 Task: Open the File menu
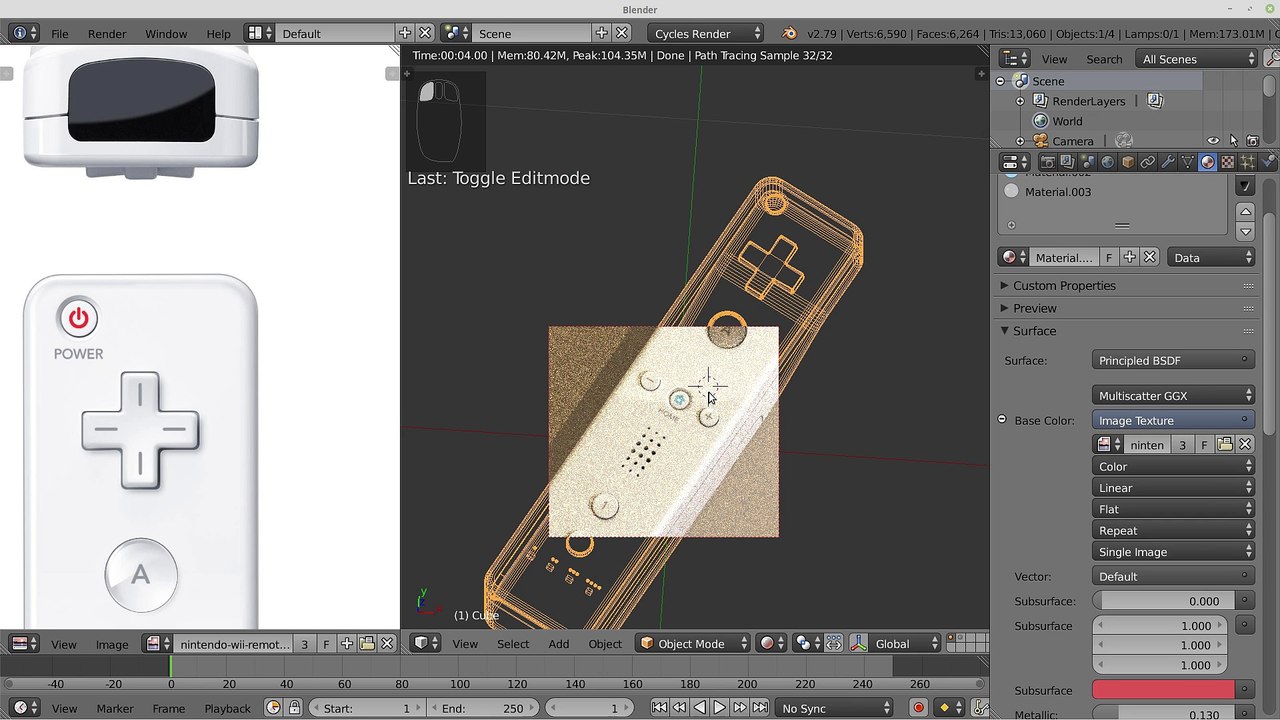(60, 33)
